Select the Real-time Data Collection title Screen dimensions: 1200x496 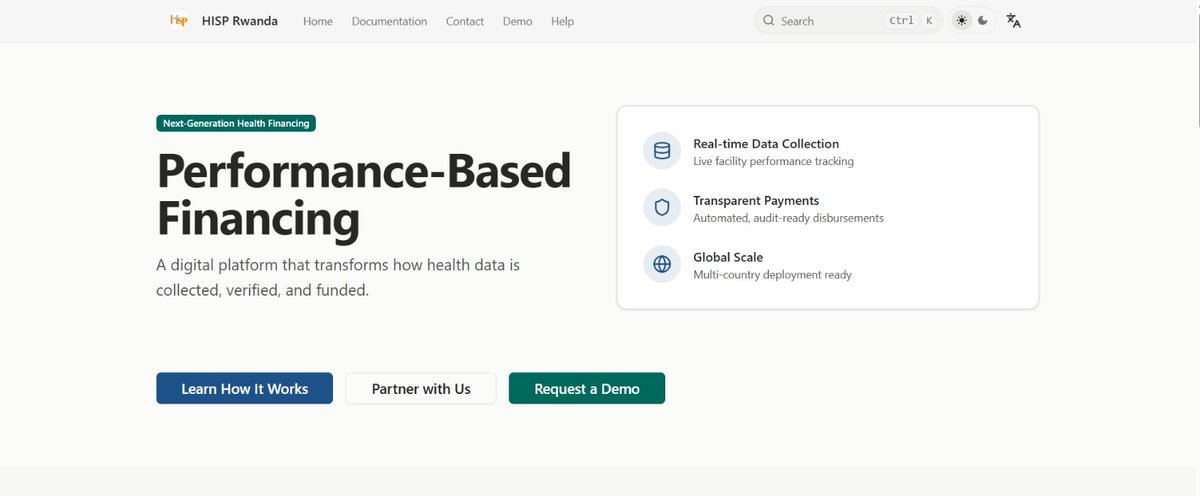click(766, 144)
